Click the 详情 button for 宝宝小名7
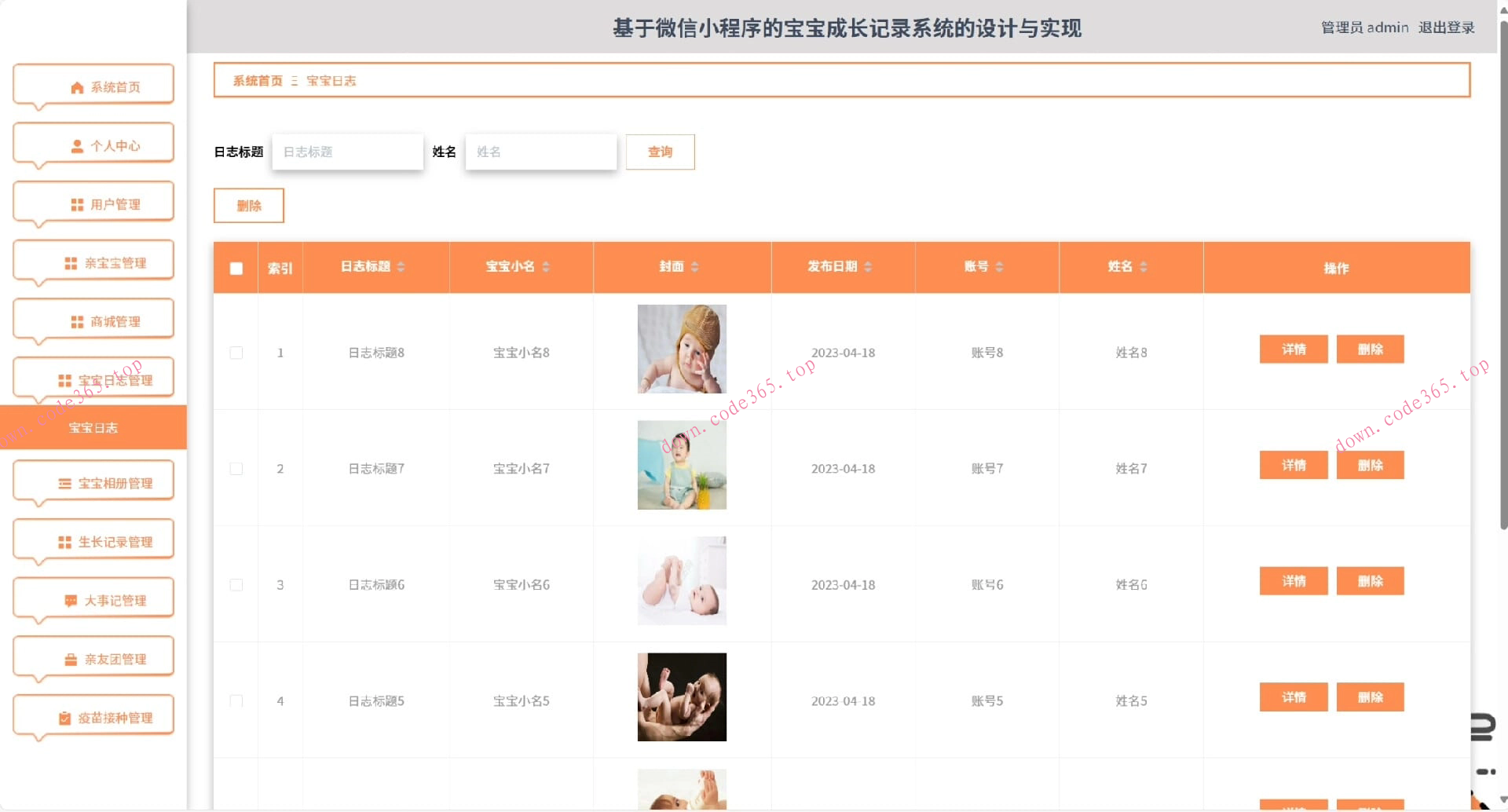 point(1294,465)
